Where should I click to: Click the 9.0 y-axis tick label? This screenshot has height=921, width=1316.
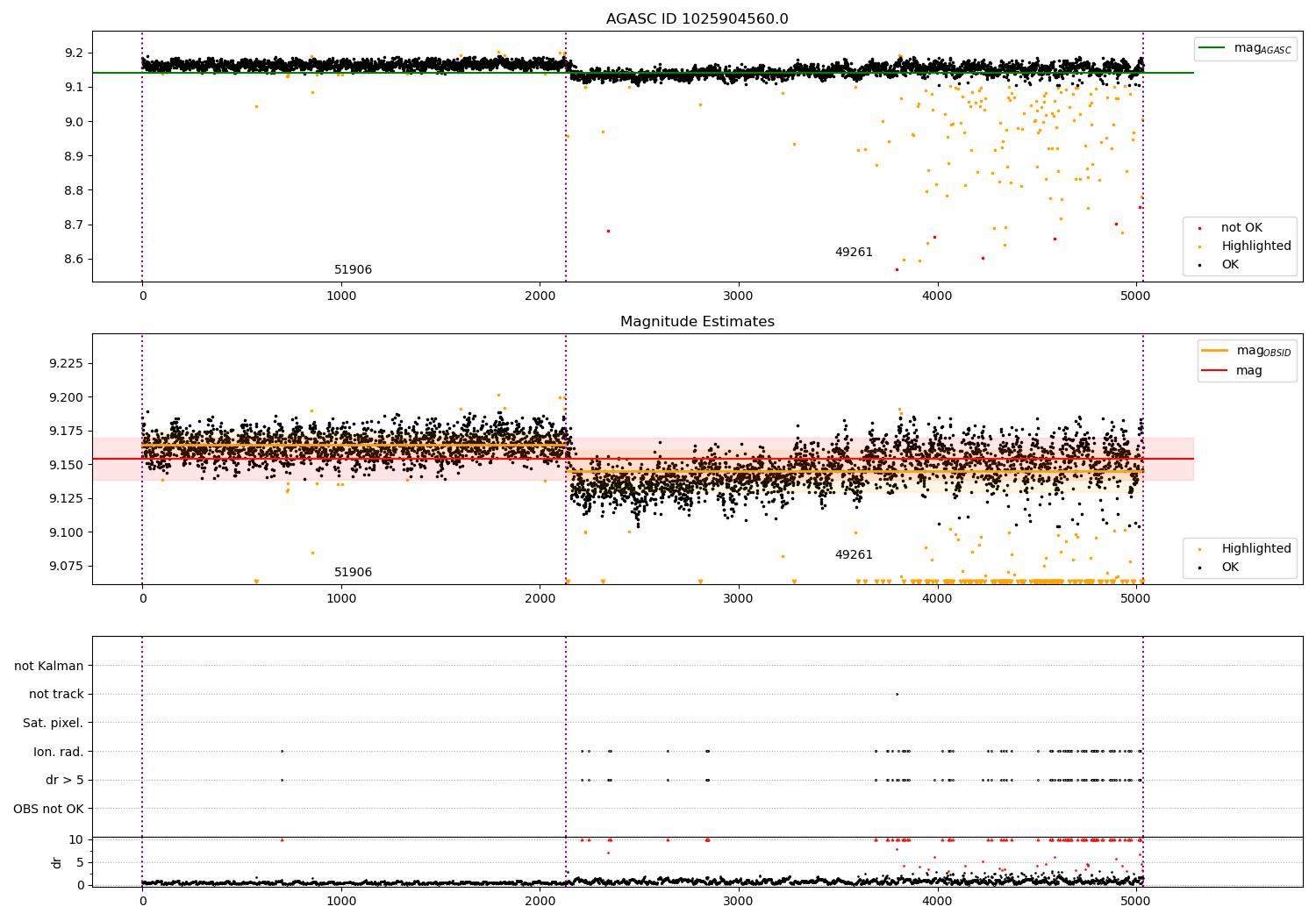coord(74,122)
